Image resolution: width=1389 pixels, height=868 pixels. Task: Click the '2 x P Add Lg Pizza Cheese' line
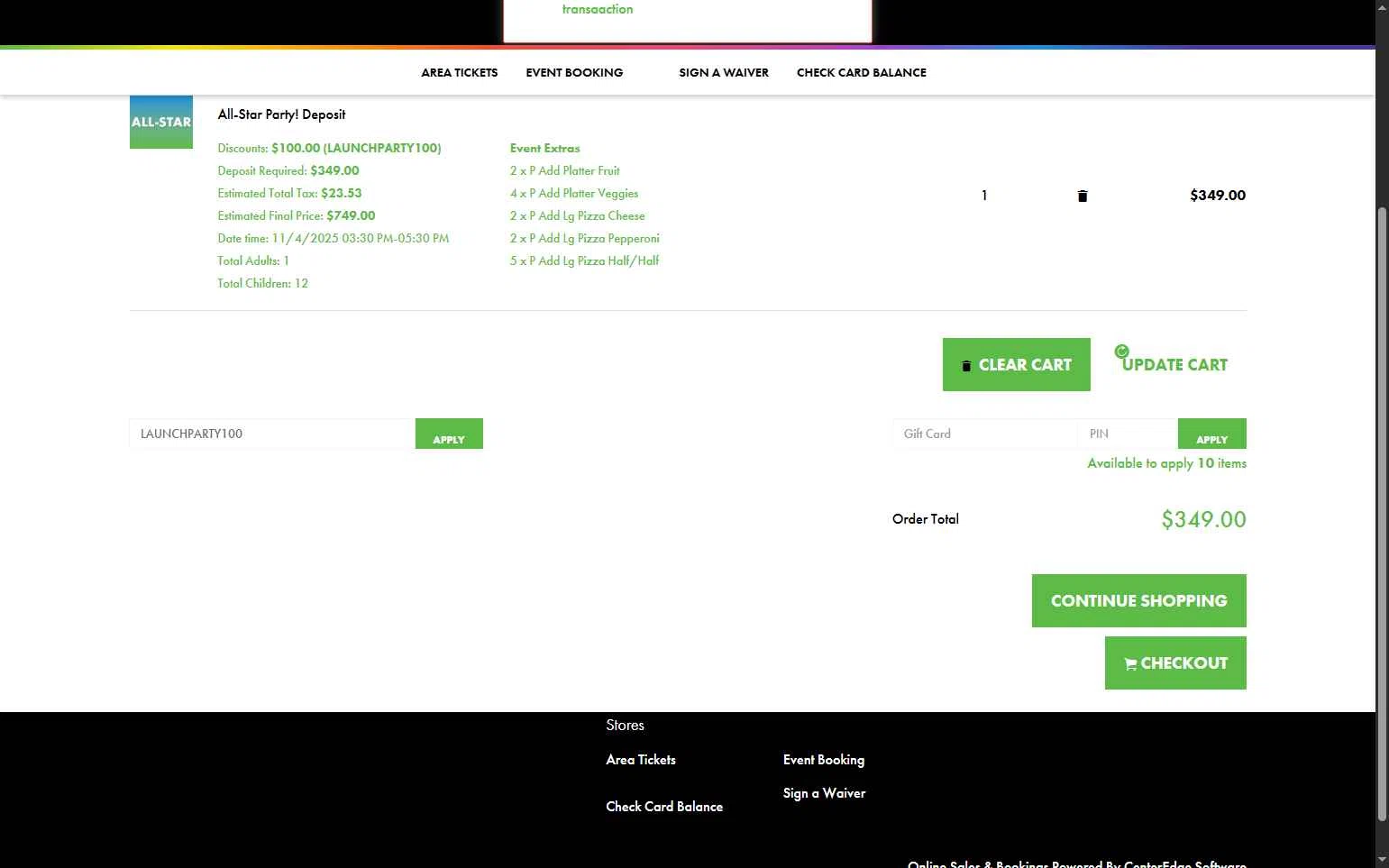pos(578,215)
